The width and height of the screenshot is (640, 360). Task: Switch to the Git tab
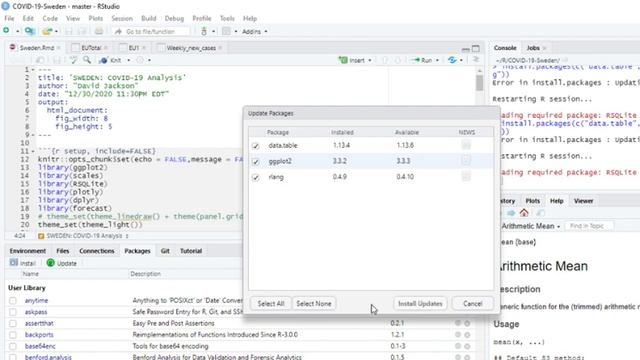[165, 251]
